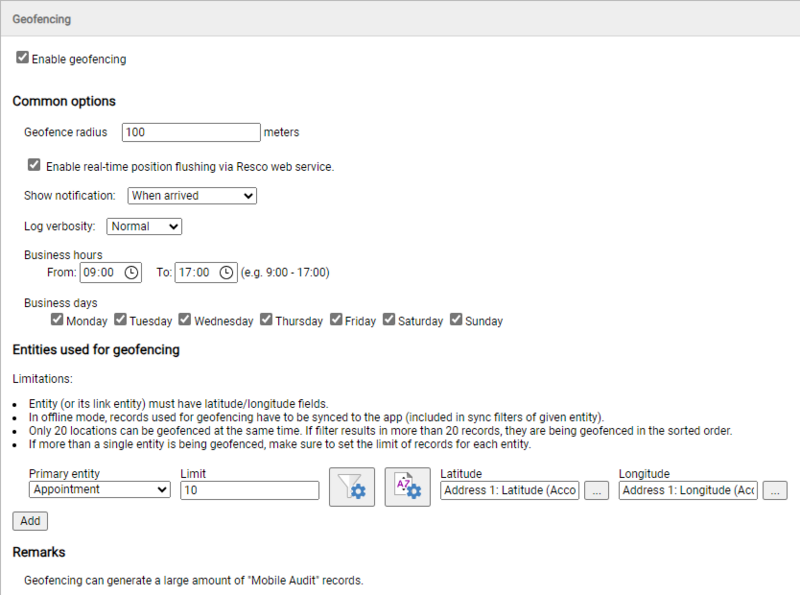Open the Latitude field browse (...) button
Screen dimensions: 800x595
tap(596, 490)
